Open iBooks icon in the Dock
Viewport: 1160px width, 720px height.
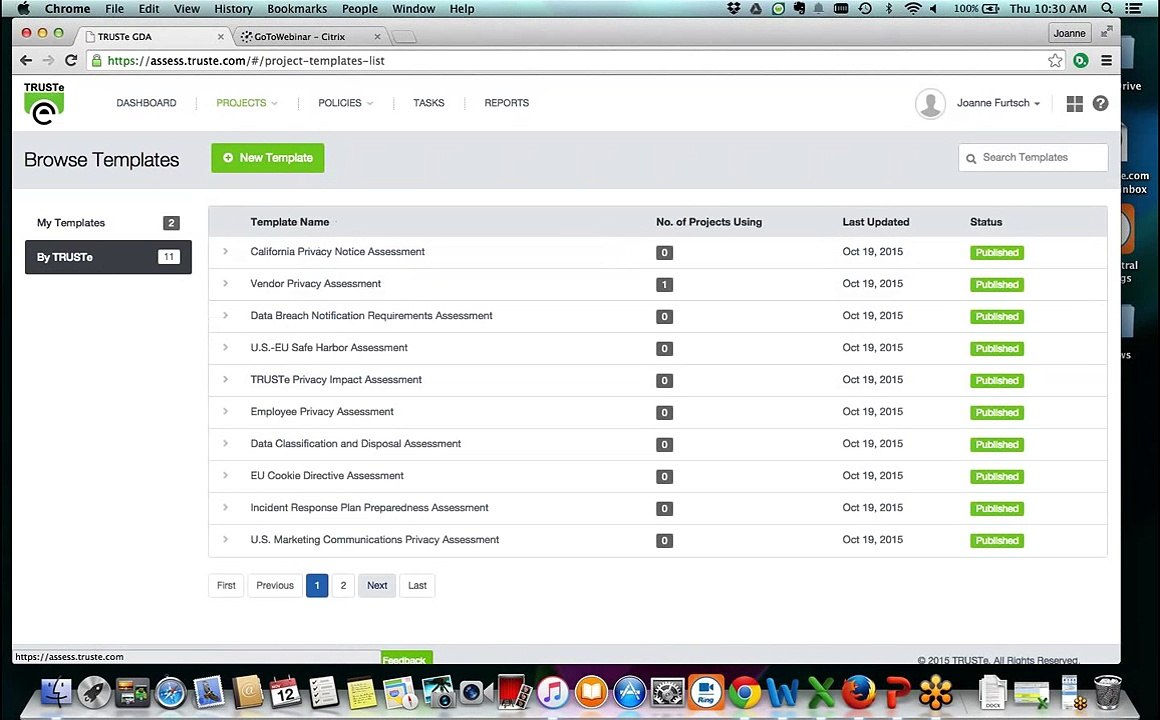[591, 693]
